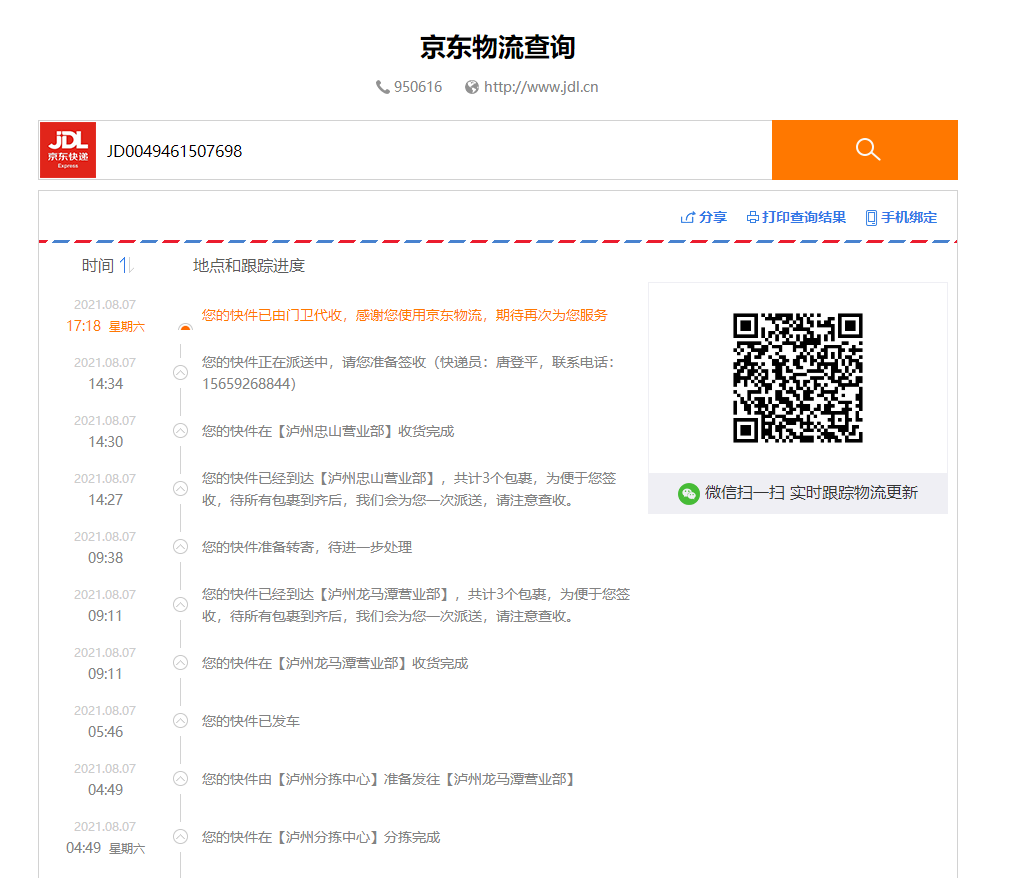Open the 手机绑定 link
1013x878 pixels.
pos(909,218)
